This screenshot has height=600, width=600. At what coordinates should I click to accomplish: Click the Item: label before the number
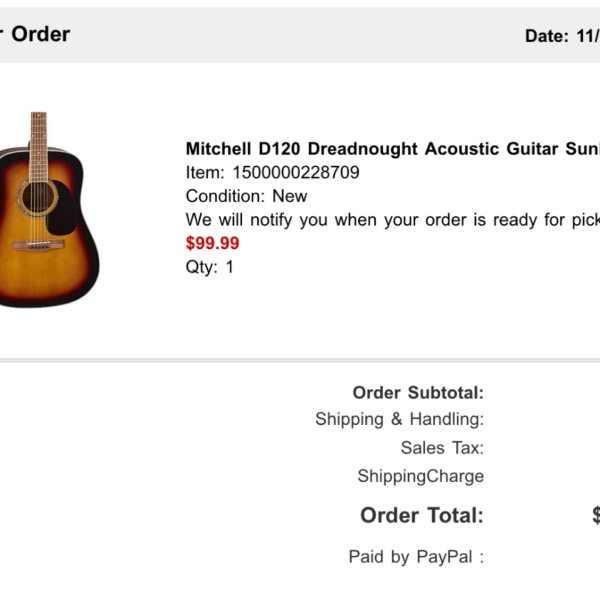pyautogui.click(x=205, y=172)
